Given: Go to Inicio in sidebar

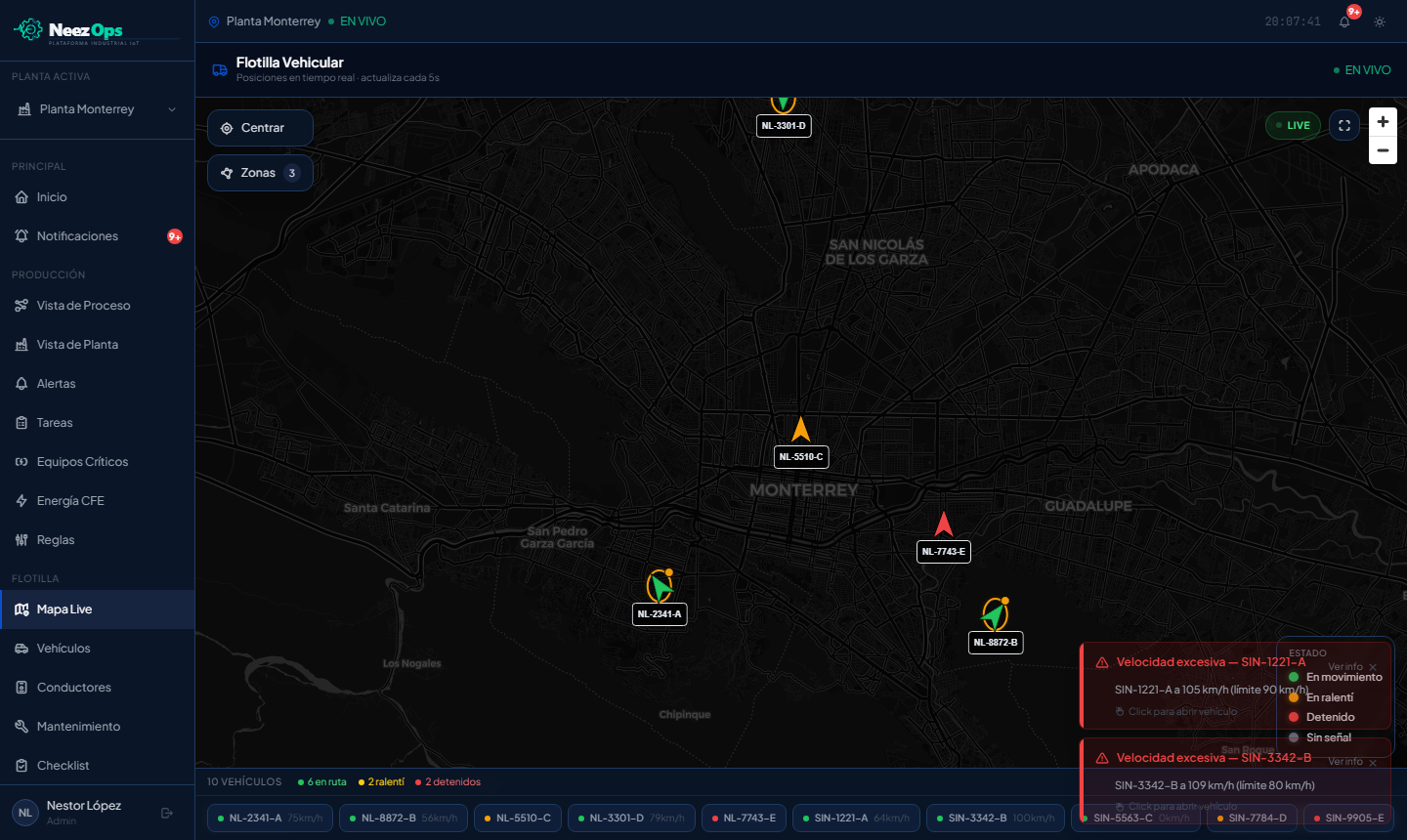Looking at the screenshot, I should pos(97,197).
